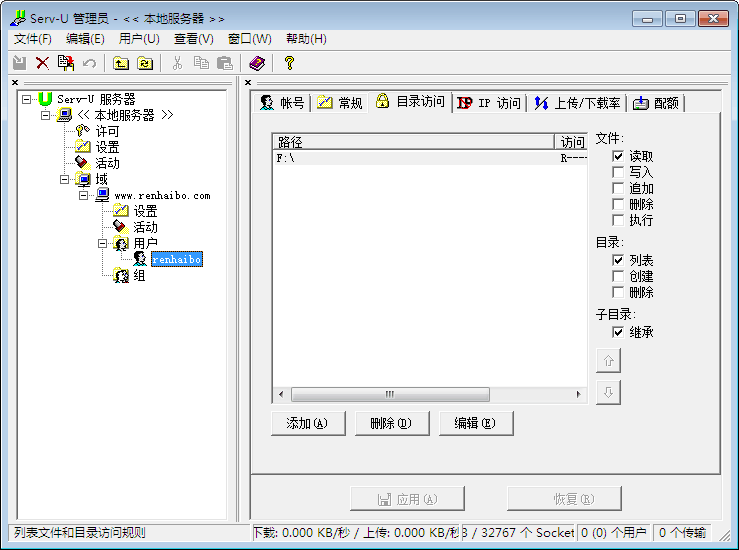Select the 许可 license key item in tree

(107, 131)
